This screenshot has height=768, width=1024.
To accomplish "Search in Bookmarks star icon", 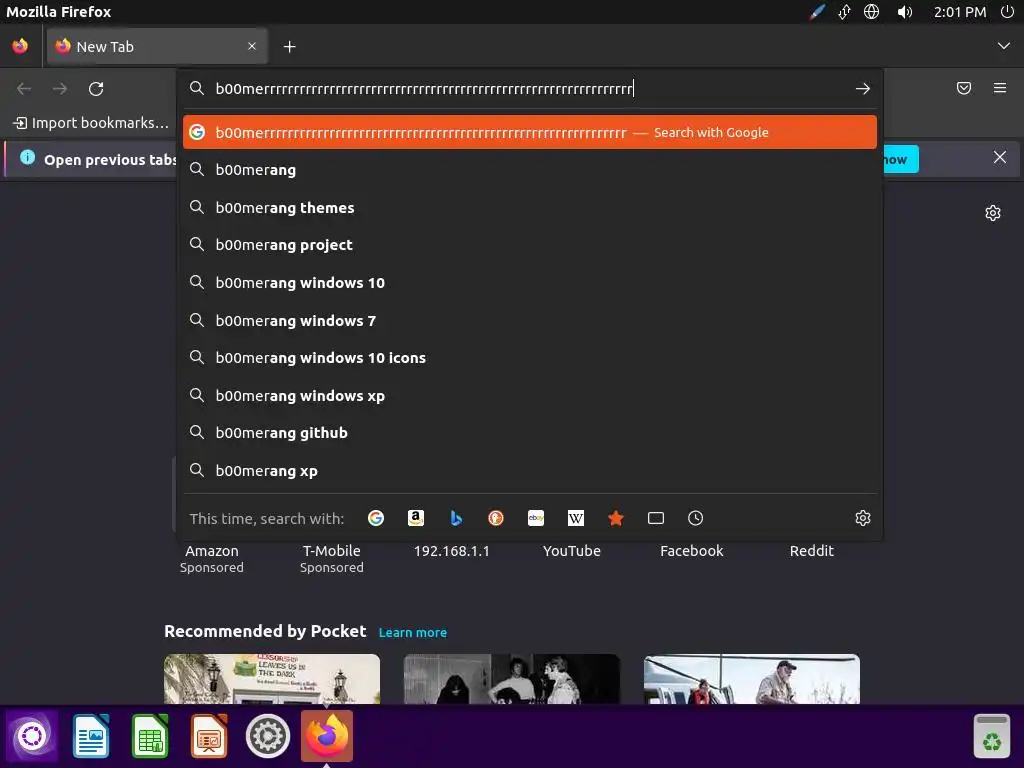I will point(616,518).
